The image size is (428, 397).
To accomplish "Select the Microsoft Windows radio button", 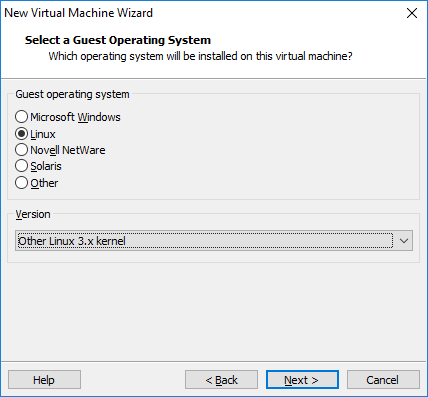I will pyautogui.click(x=21, y=117).
